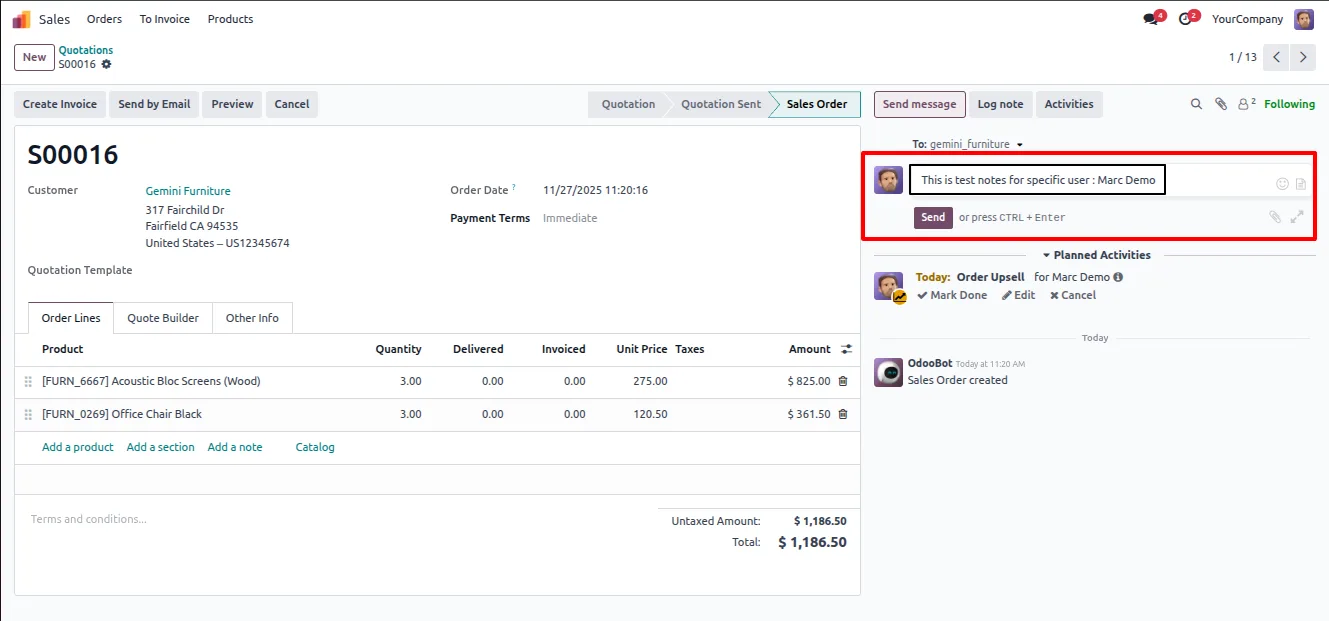The image size is (1329, 621).
Task: Open the activities clock icon
Action: (1187, 19)
